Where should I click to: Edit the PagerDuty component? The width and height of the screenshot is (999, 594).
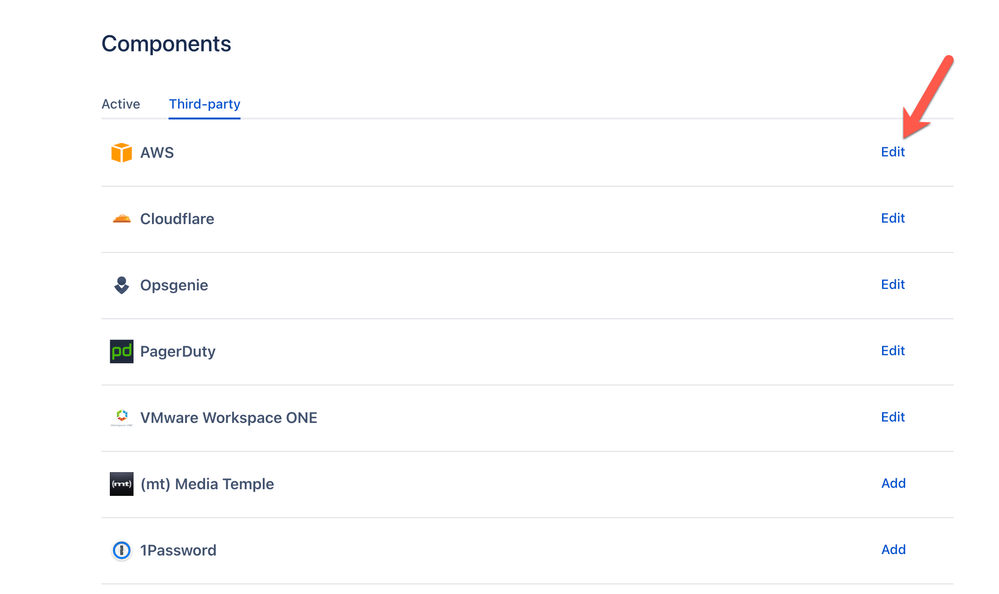click(x=892, y=351)
